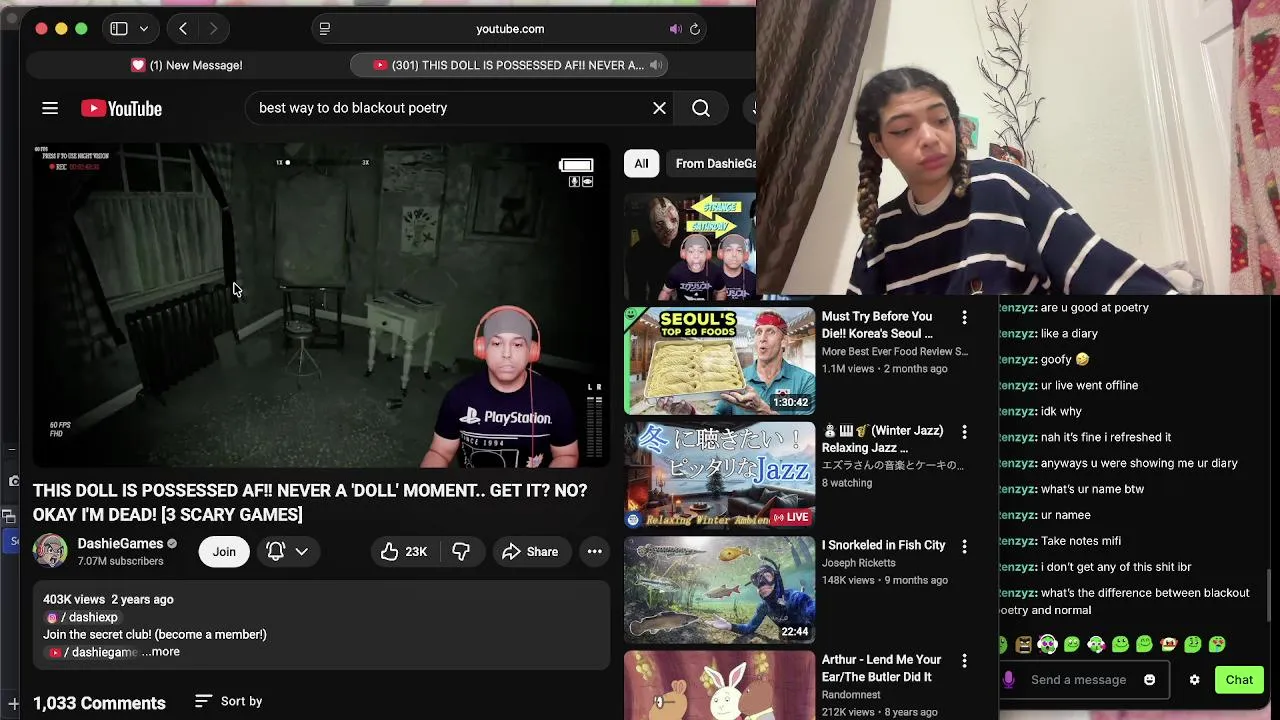The image size is (1280, 720).
Task: Go forward in Safari history
Action: 213,29
